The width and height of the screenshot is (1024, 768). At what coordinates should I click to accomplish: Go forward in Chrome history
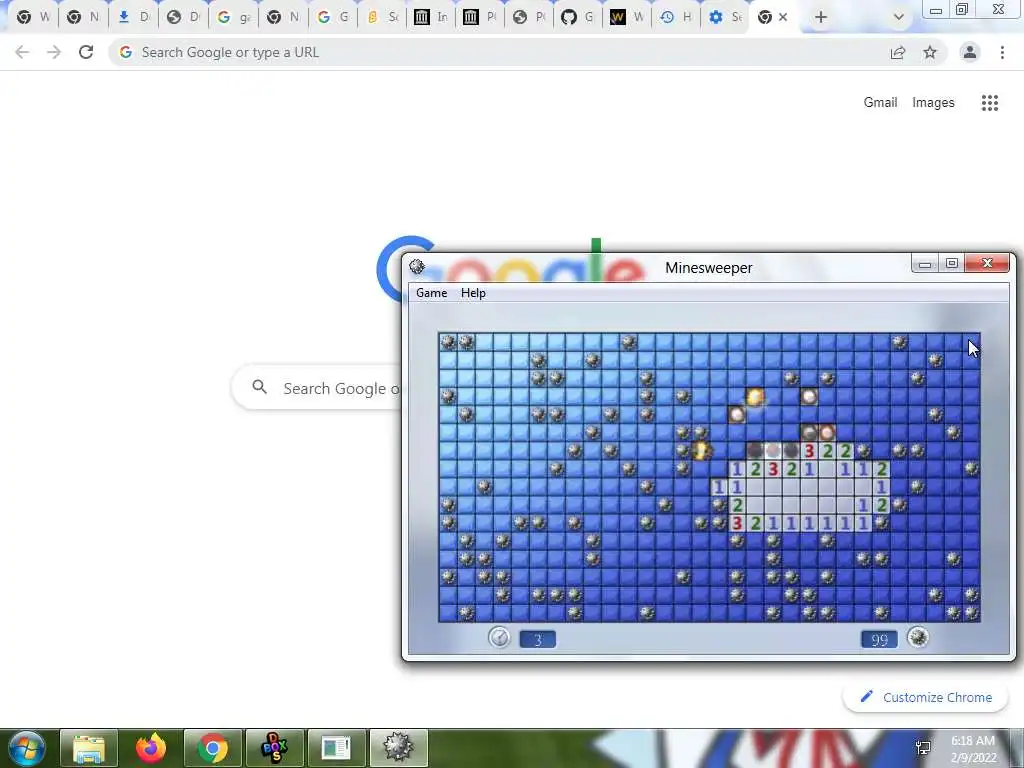(54, 52)
